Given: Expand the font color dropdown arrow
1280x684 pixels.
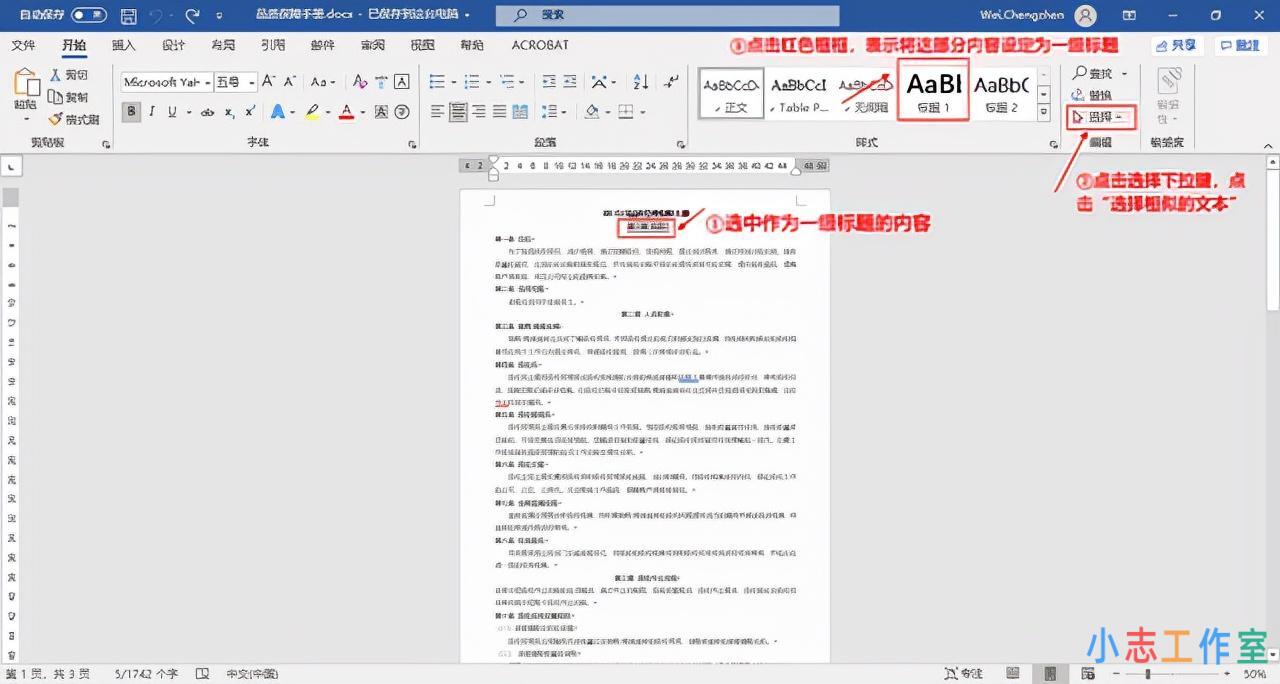Looking at the screenshot, I should coord(362,110).
